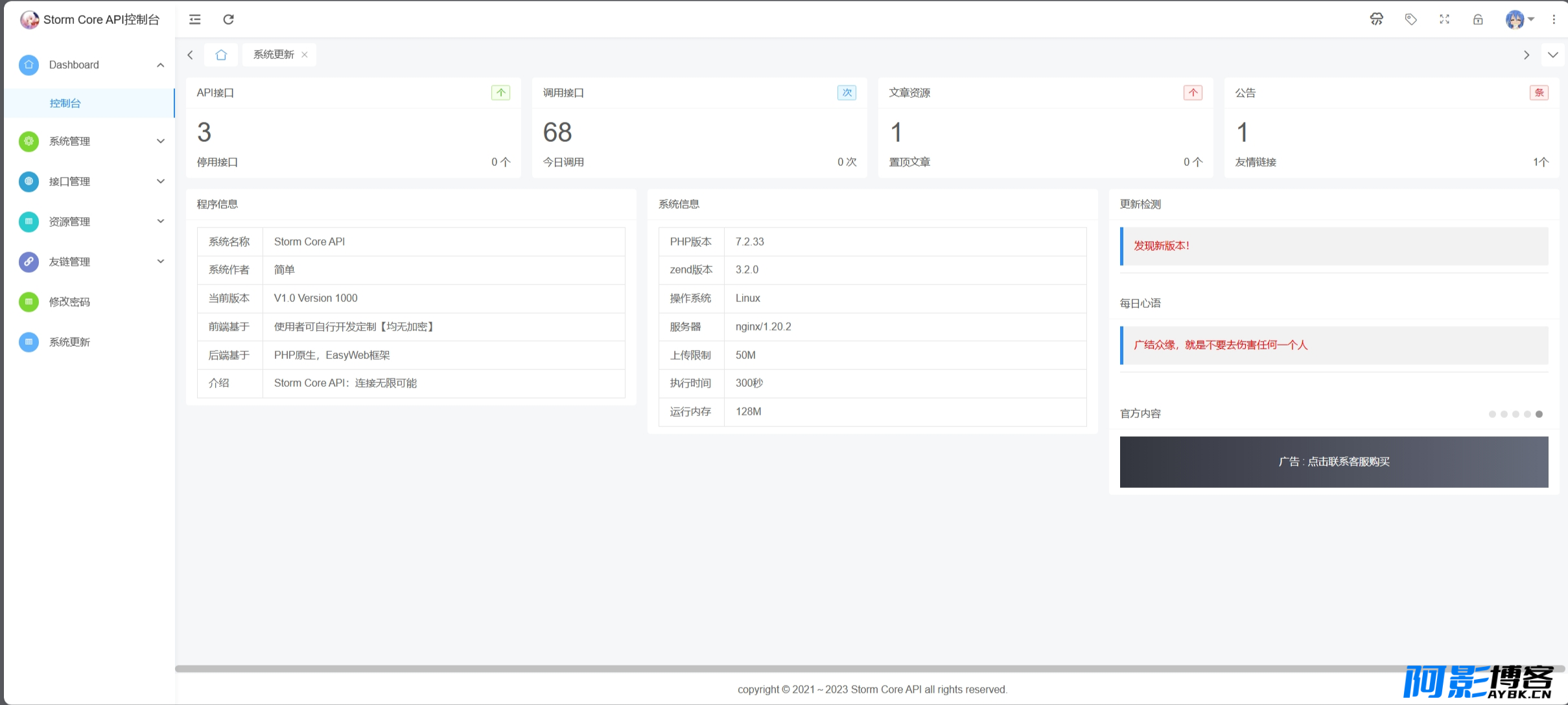Switch to the 系统更新 tab
This screenshot has width=1568, height=705.
pos(274,54)
